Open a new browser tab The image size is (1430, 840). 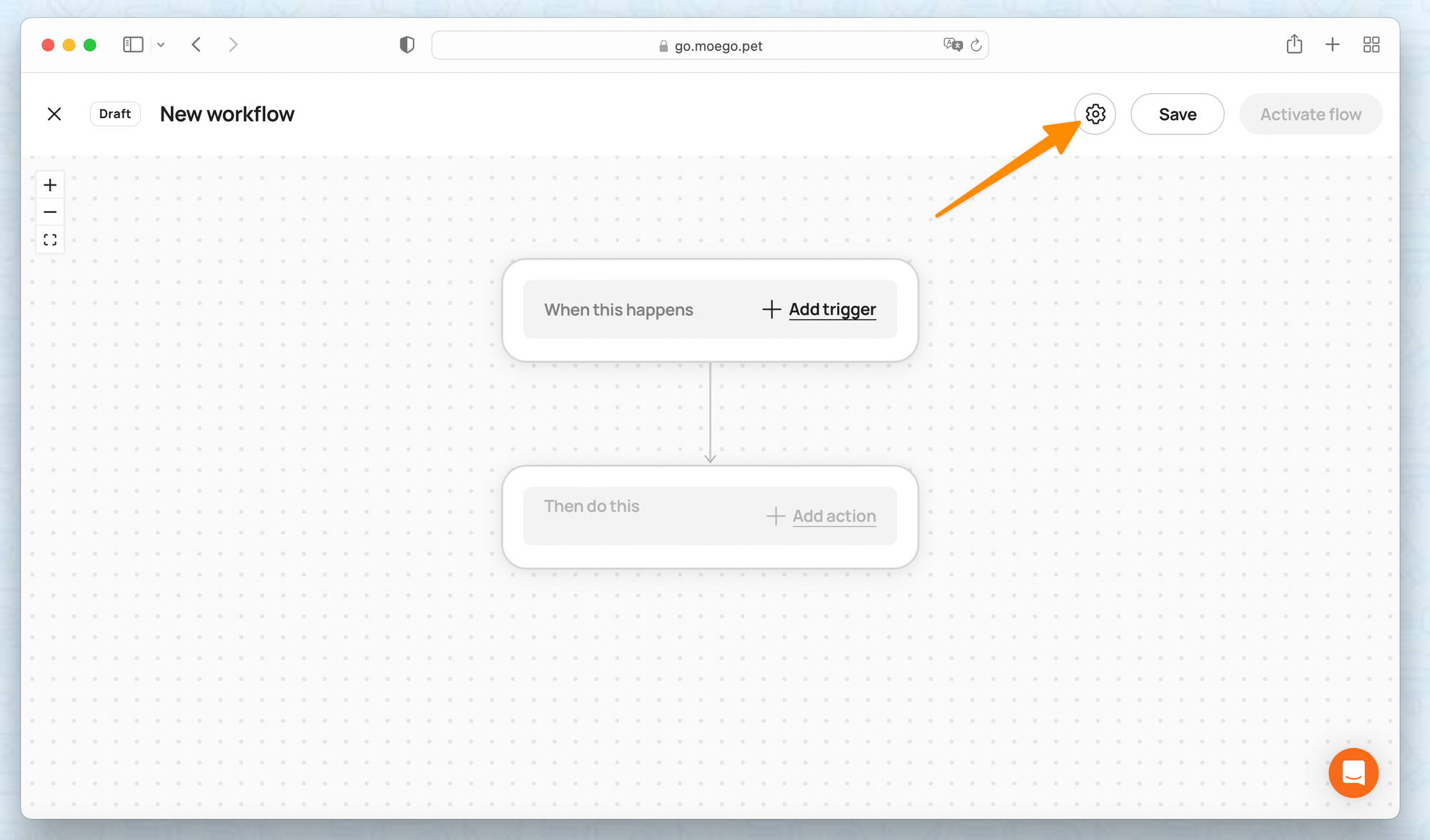click(x=1332, y=45)
